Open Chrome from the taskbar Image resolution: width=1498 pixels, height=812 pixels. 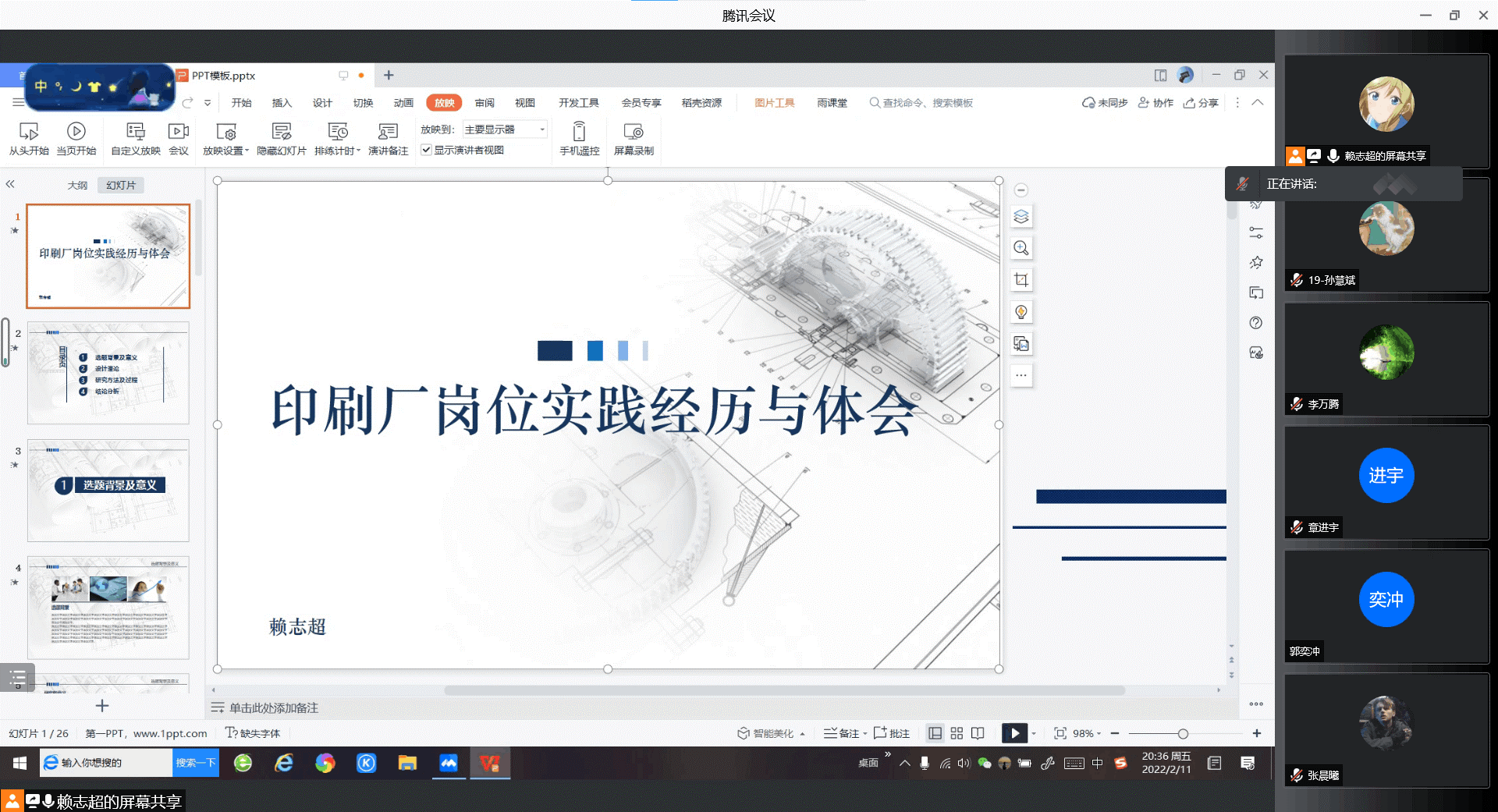pos(325,763)
